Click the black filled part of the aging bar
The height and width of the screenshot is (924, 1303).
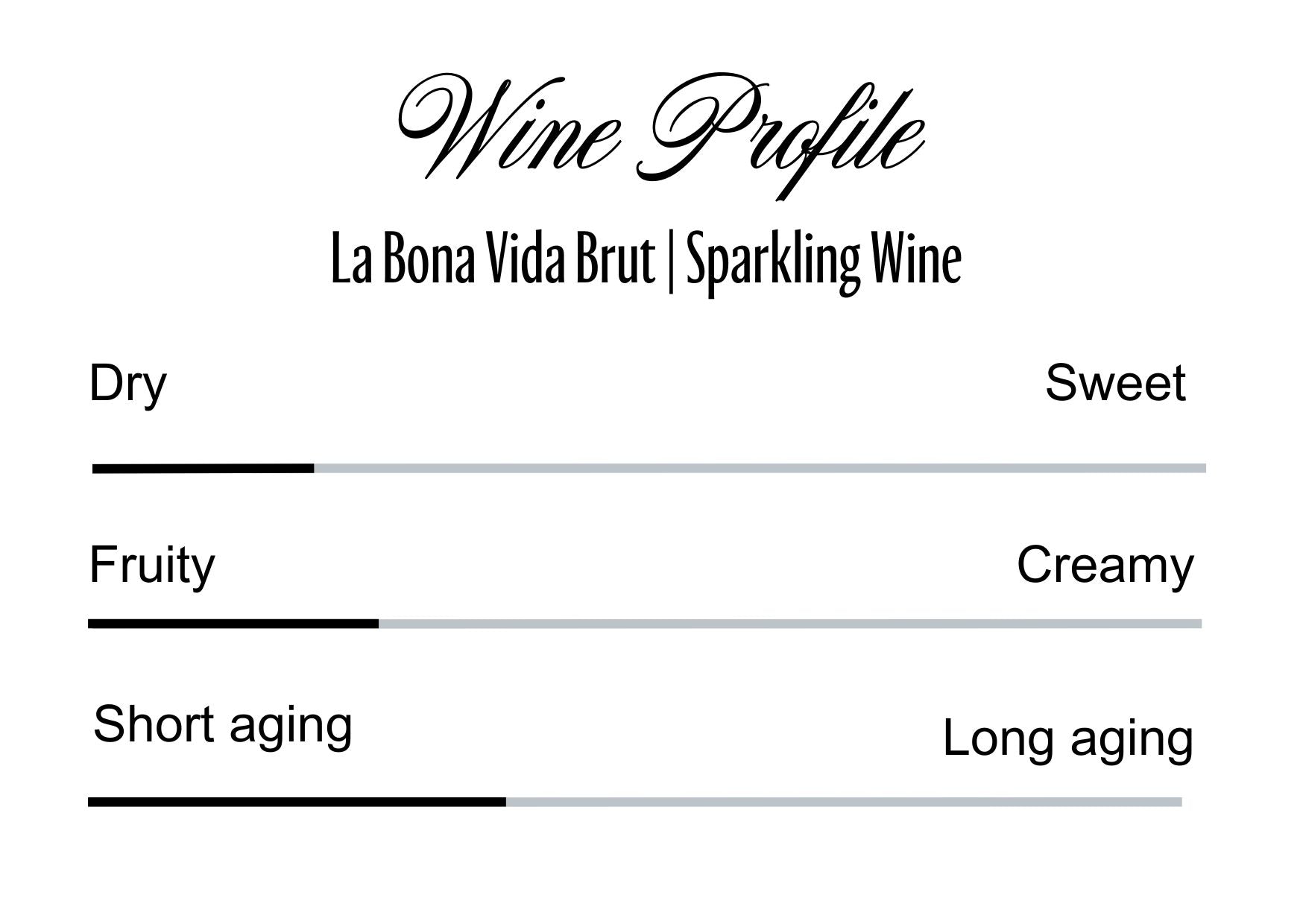[x=297, y=802]
